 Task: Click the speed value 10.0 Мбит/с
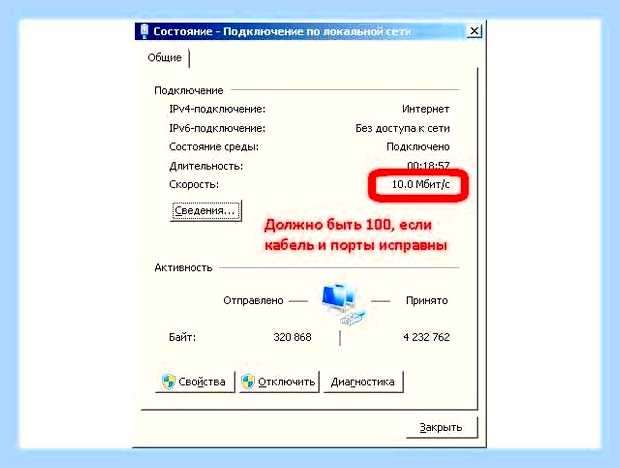click(x=420, y=184)
